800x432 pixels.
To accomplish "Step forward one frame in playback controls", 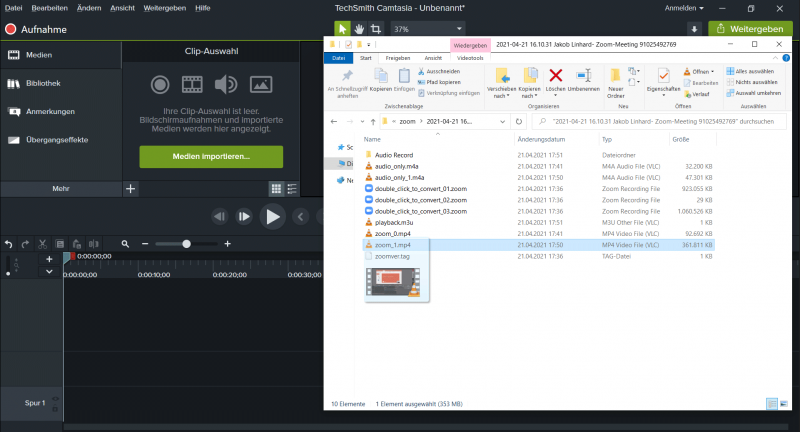I will coord(244,217).
